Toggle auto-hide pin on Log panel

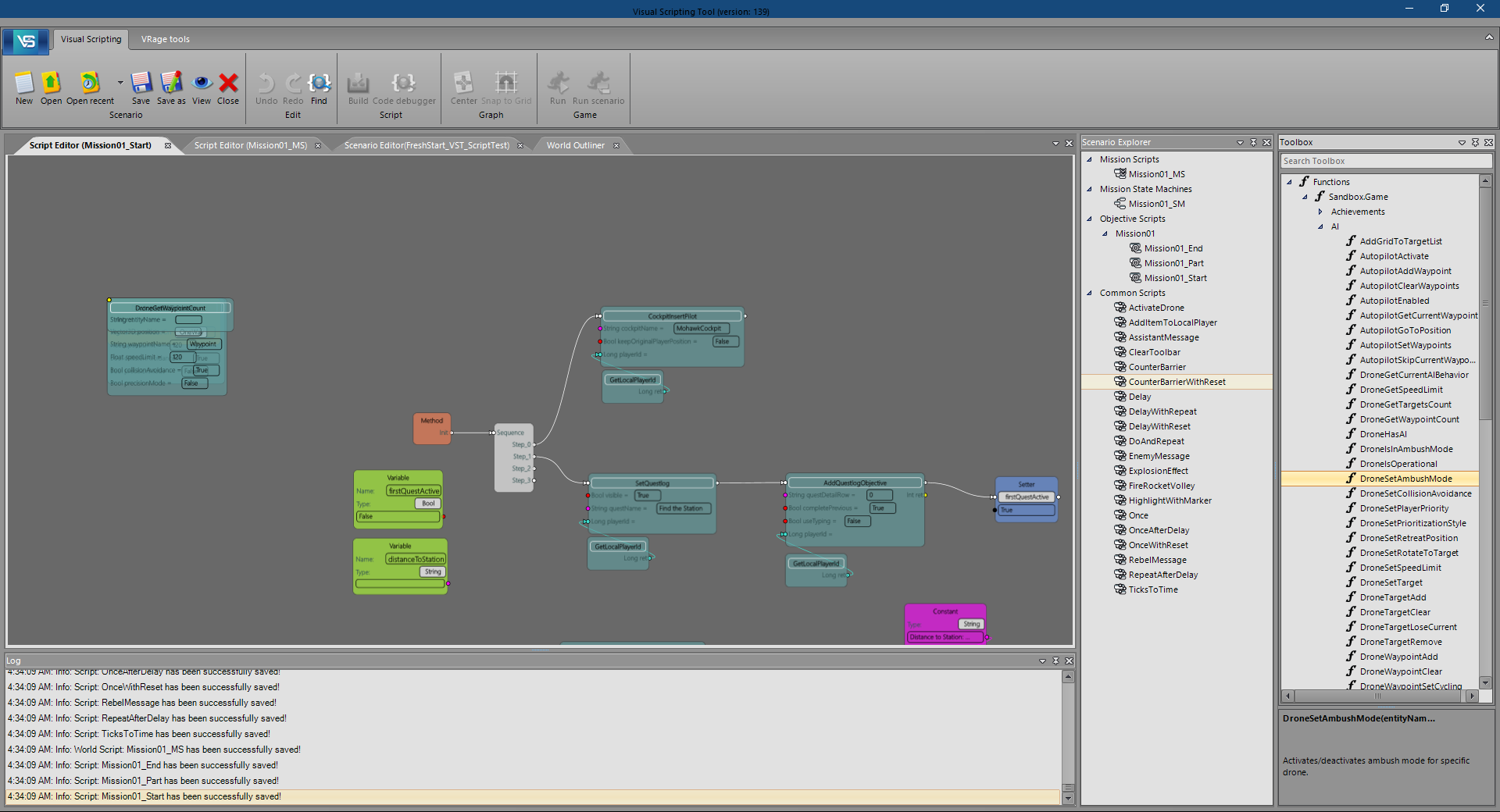click(1055, 661)
